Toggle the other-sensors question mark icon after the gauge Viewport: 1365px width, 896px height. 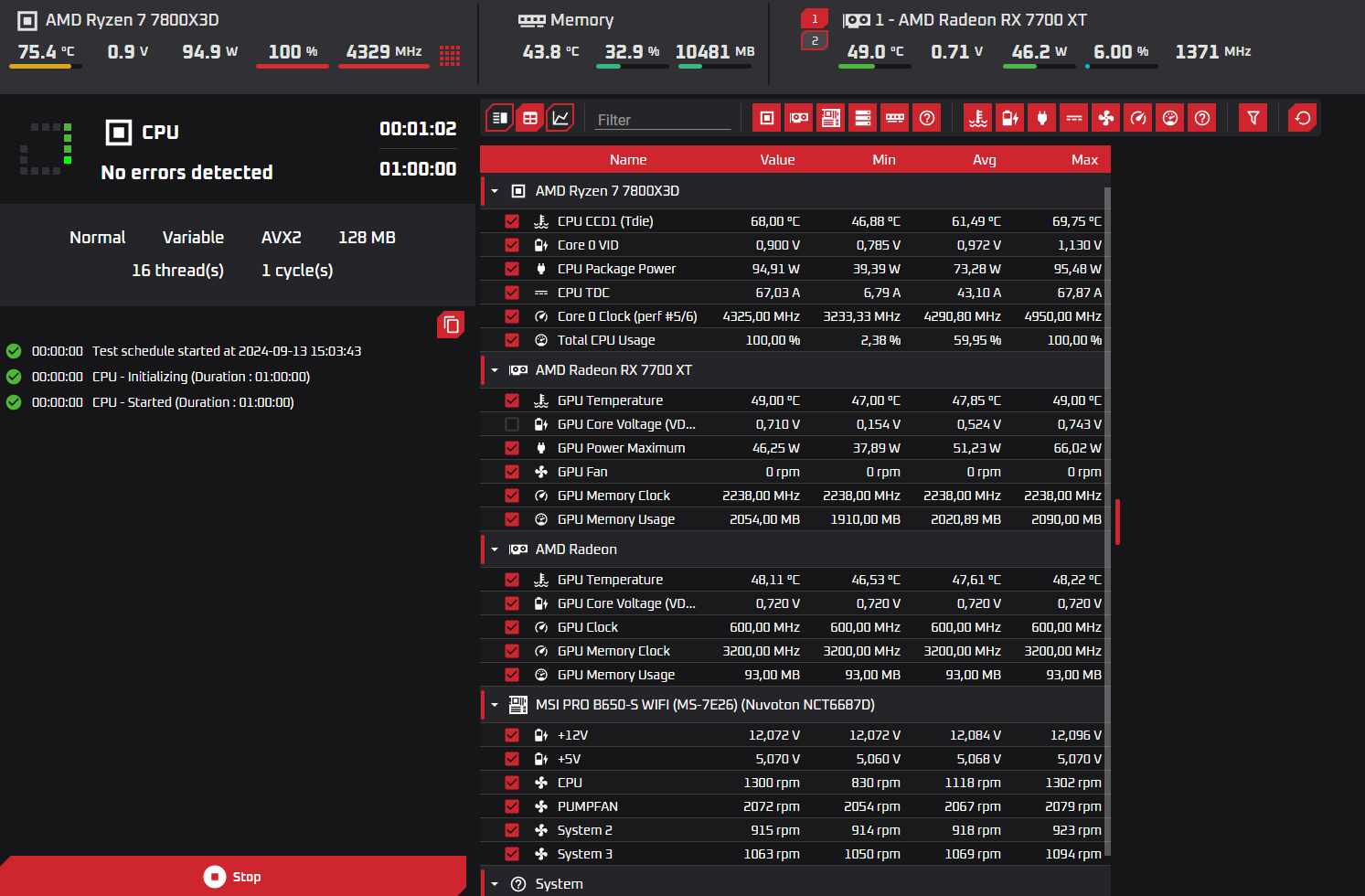(1202, 118)
